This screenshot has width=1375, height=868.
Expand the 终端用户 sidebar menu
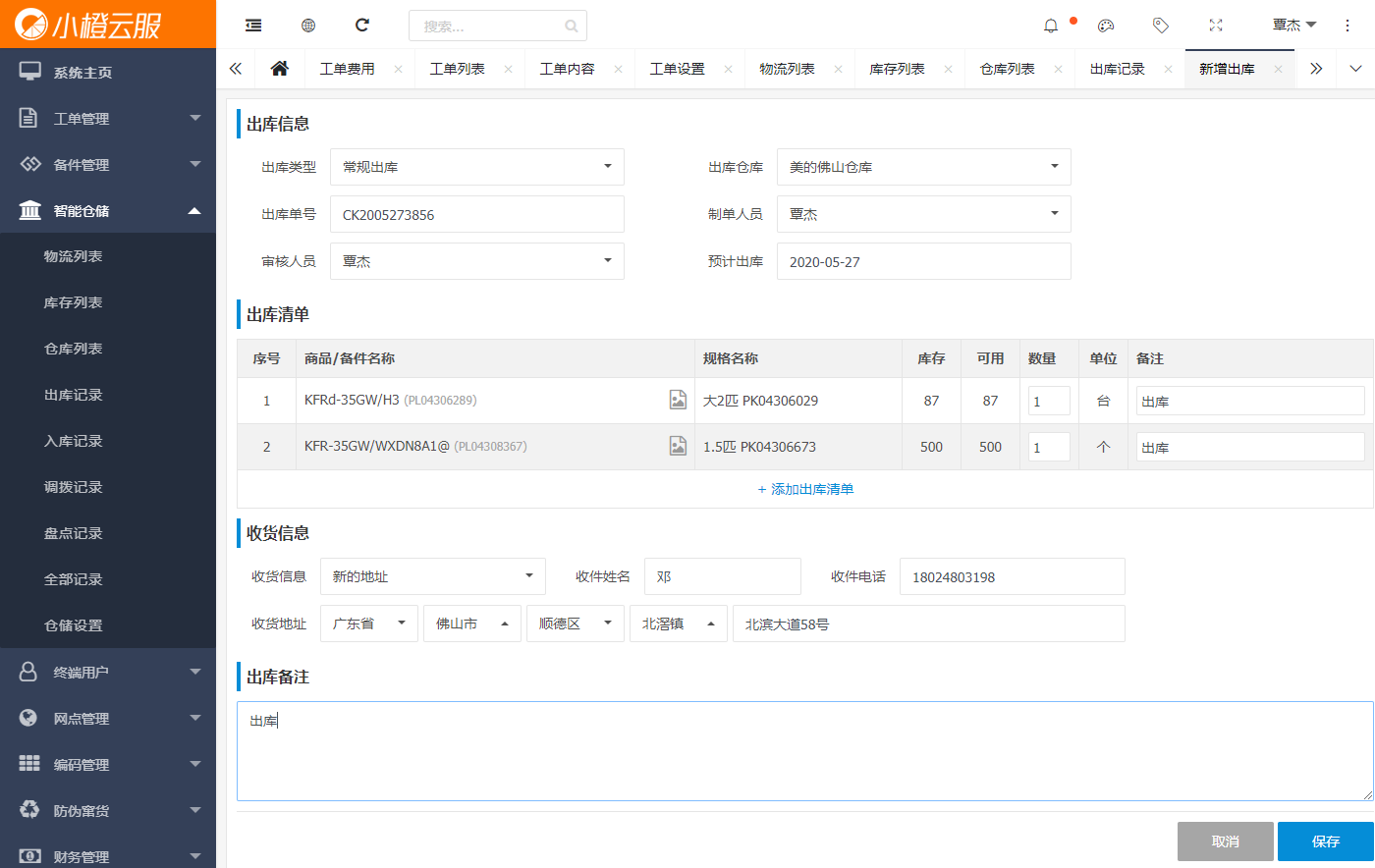pos(108,672)
